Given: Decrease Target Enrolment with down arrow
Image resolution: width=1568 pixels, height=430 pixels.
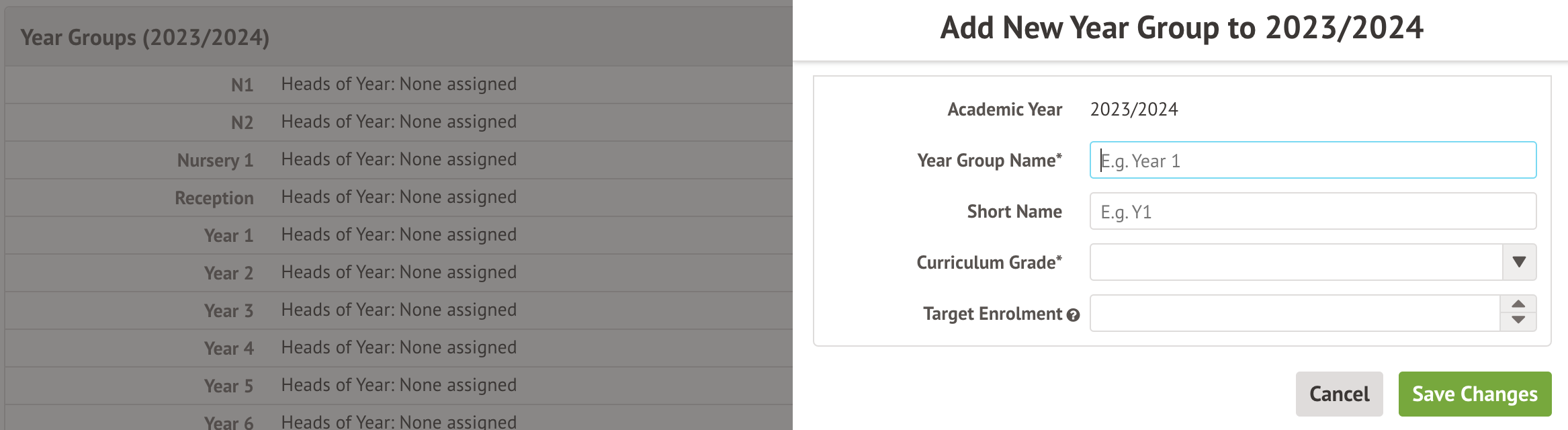Looking at the screenshot, I should point(1518,321).
